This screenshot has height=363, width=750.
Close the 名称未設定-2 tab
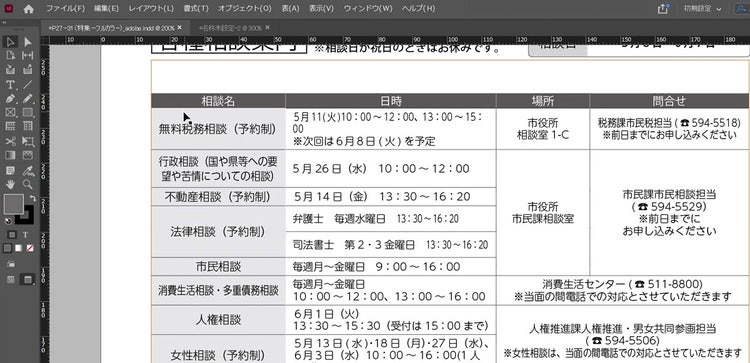(267, 28)
